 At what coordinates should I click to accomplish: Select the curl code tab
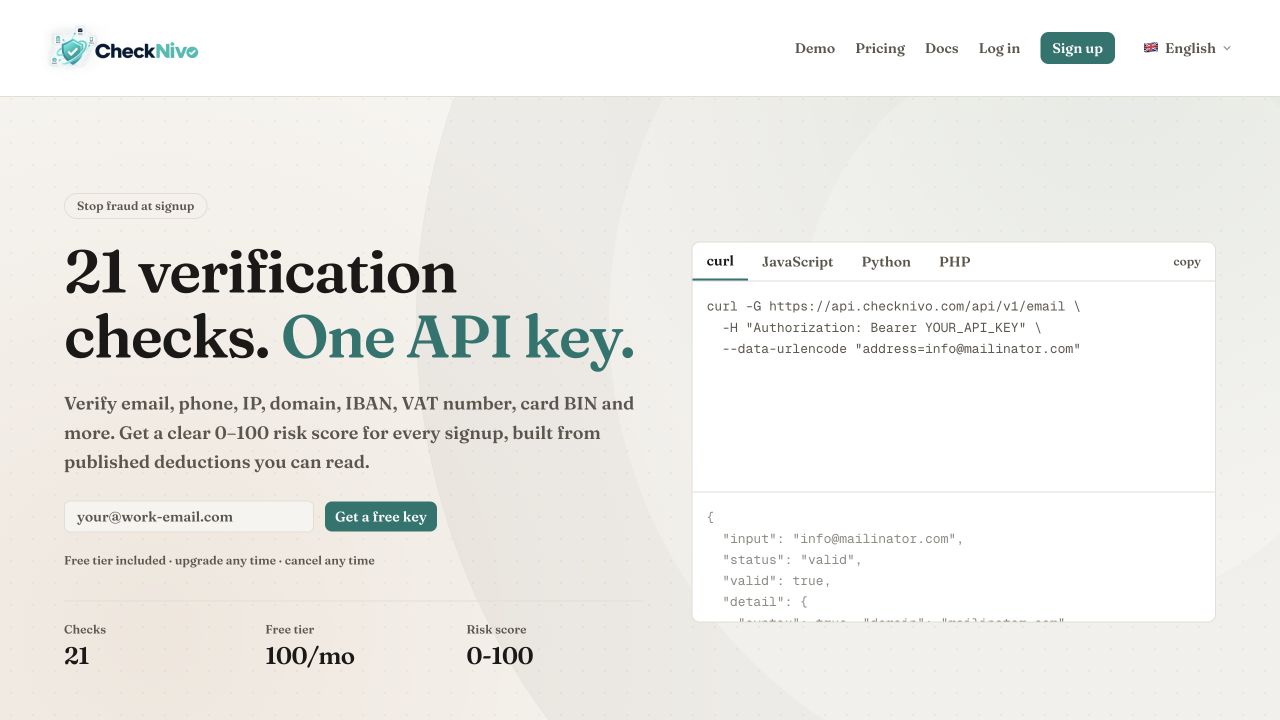(720, 261)
